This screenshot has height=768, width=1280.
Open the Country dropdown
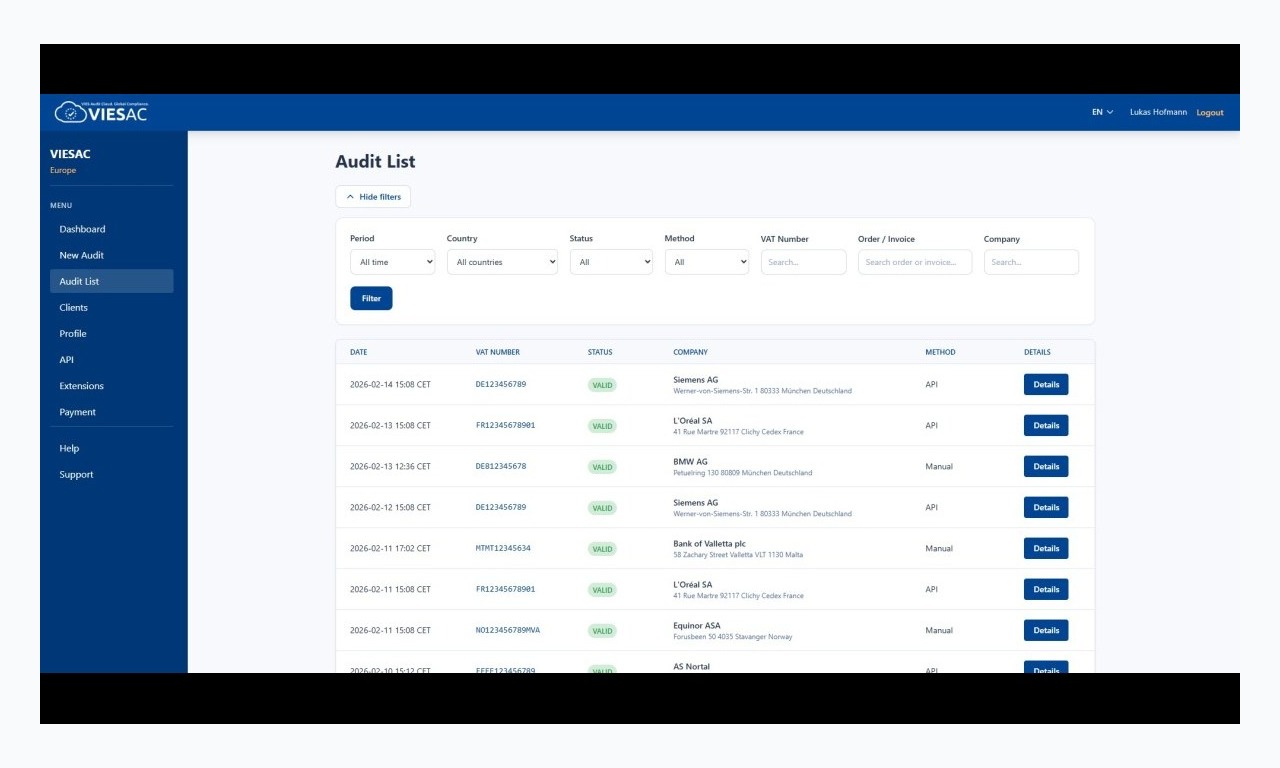tap(502, 262)
